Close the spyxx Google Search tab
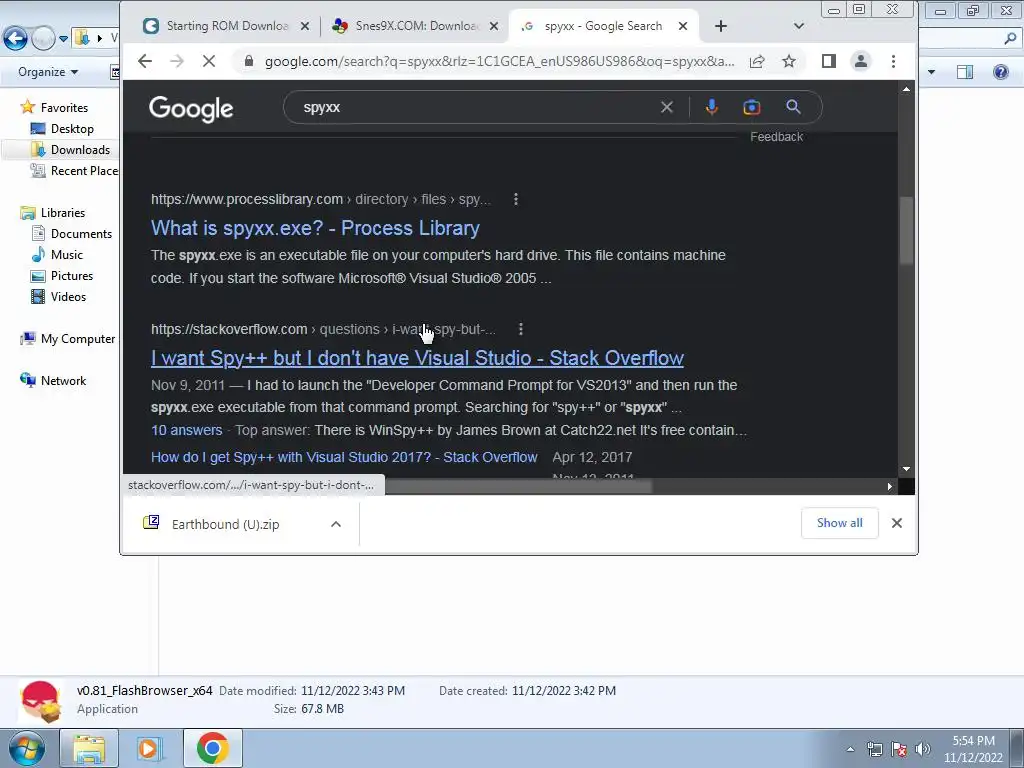 tap(682, 26)
